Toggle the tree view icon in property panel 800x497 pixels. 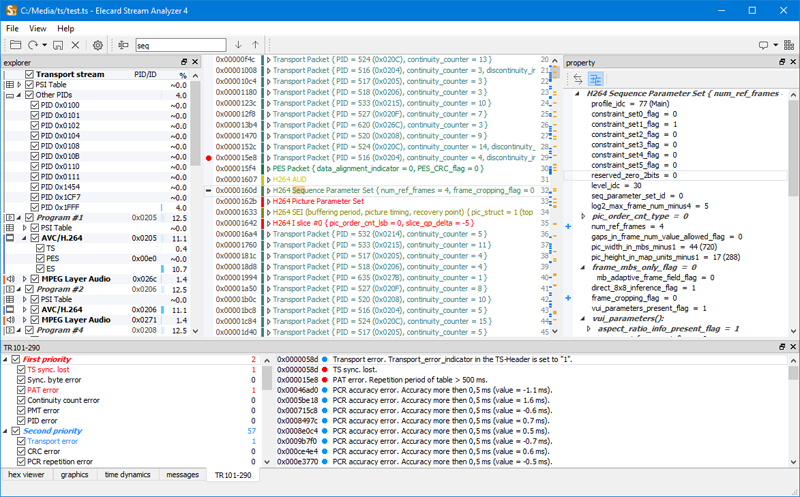[596, 79]
